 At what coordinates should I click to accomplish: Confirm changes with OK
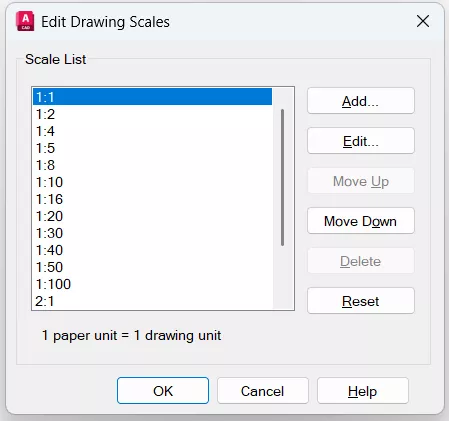pos(163,391)
